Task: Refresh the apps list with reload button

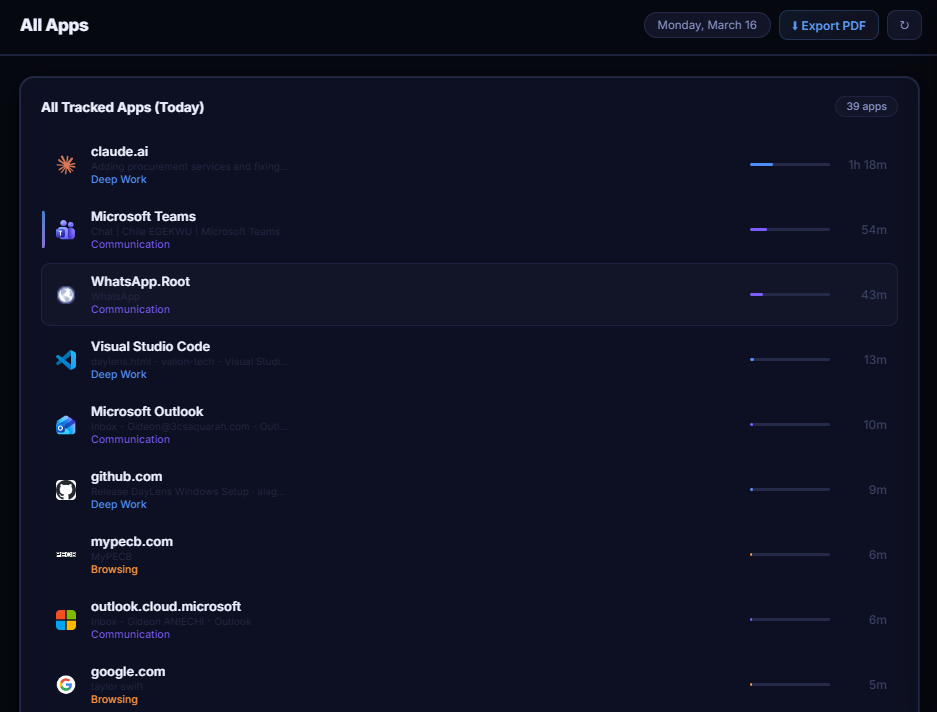Action: click(904, 25)
